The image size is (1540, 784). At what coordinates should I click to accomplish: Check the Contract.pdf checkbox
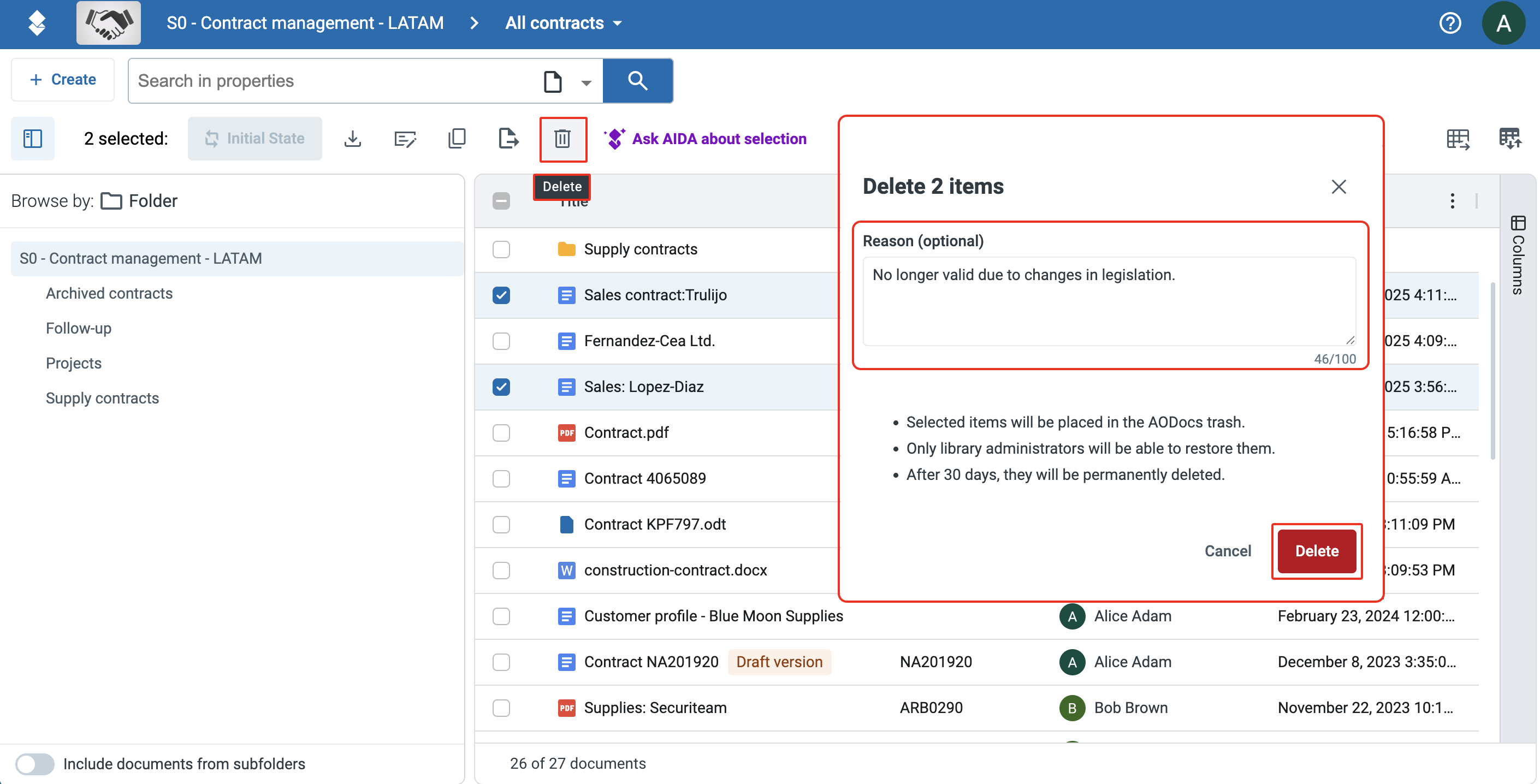pos(501,432)
